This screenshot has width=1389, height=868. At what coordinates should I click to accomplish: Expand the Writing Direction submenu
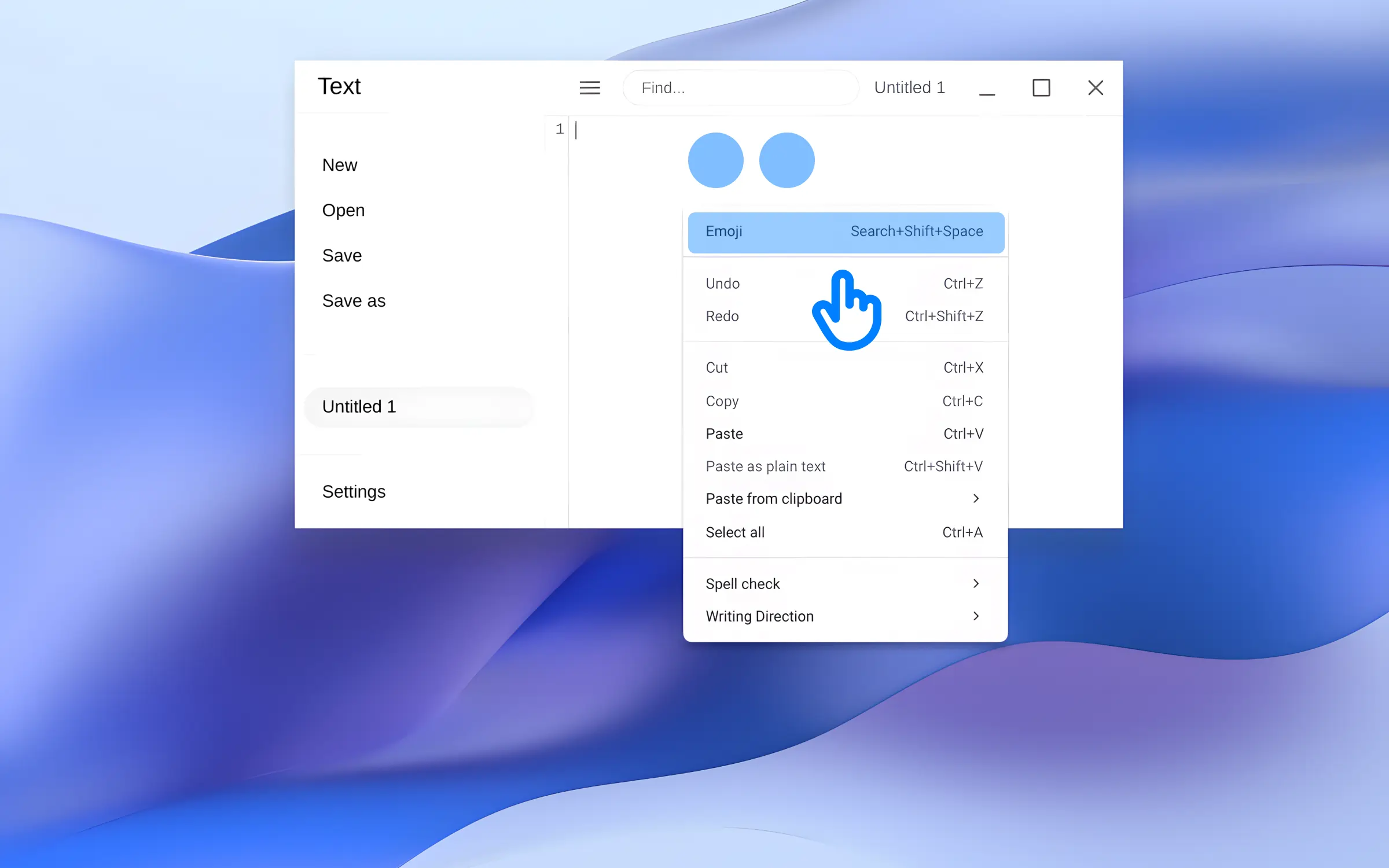[x=844, y=616]
